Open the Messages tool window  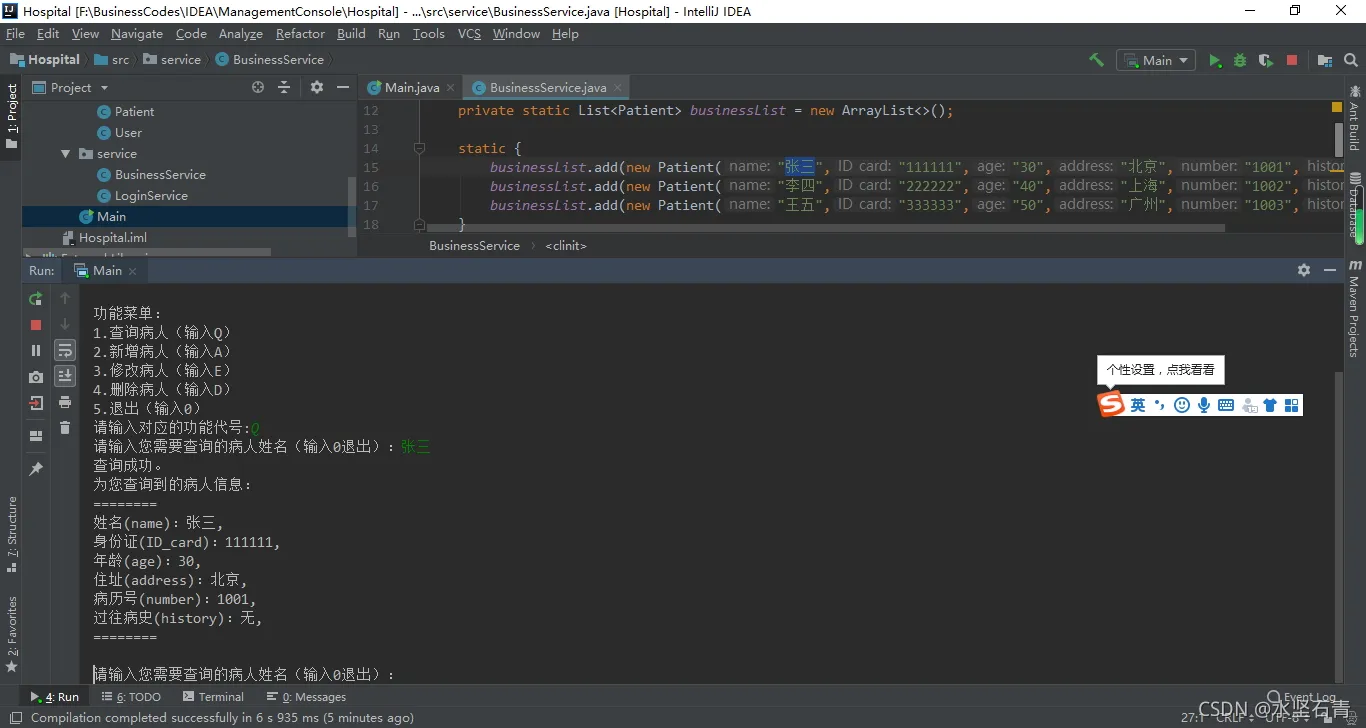pyautogui.click(x=306, y=697)
